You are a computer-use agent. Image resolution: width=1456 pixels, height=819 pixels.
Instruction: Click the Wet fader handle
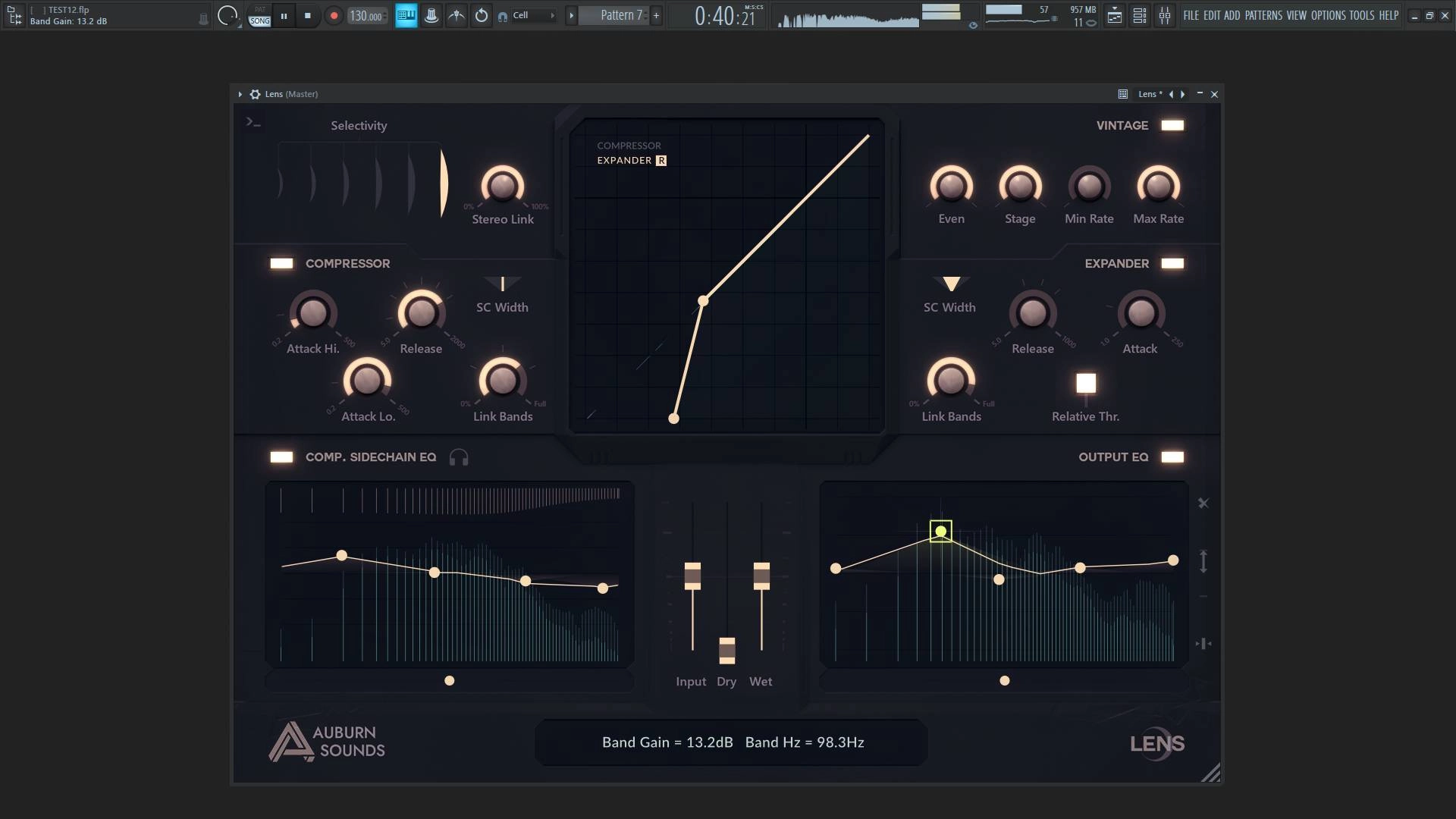pyautogui.click(x=761, y=576)
